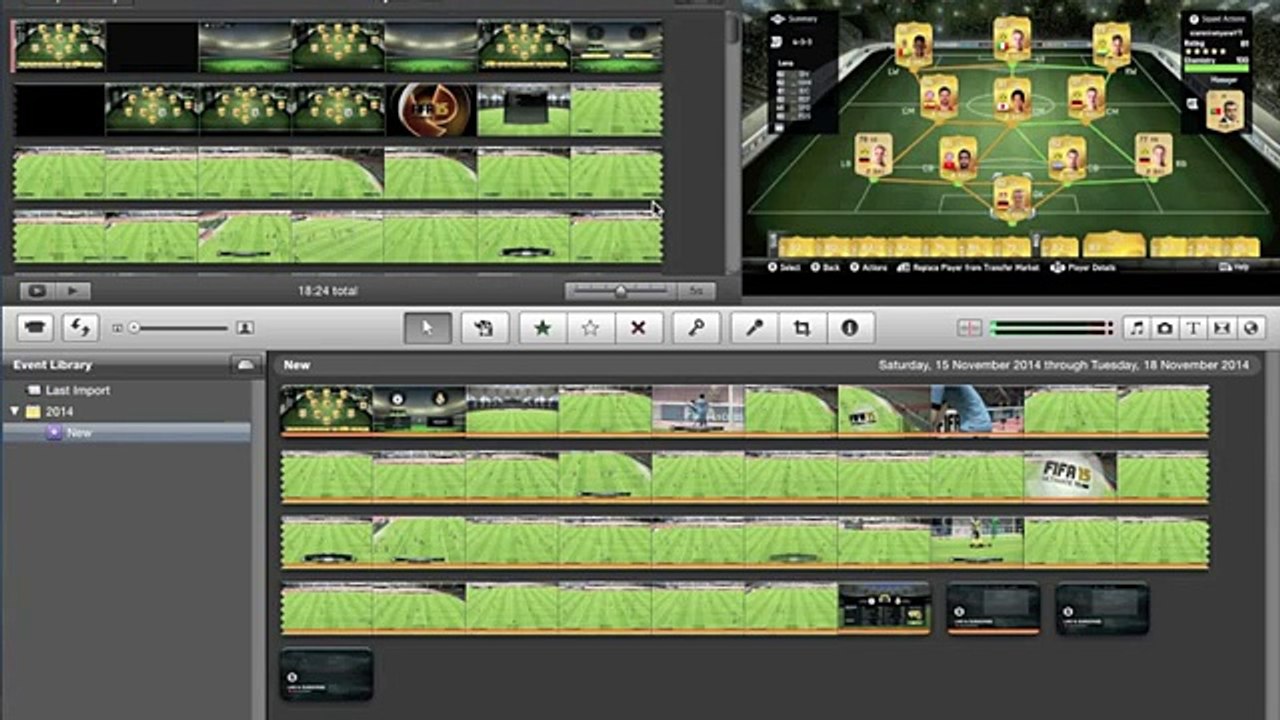The height and width of the screenshot is (720, 1280).
Task: Select the New event in the library
Action: [x=79, y=433]
